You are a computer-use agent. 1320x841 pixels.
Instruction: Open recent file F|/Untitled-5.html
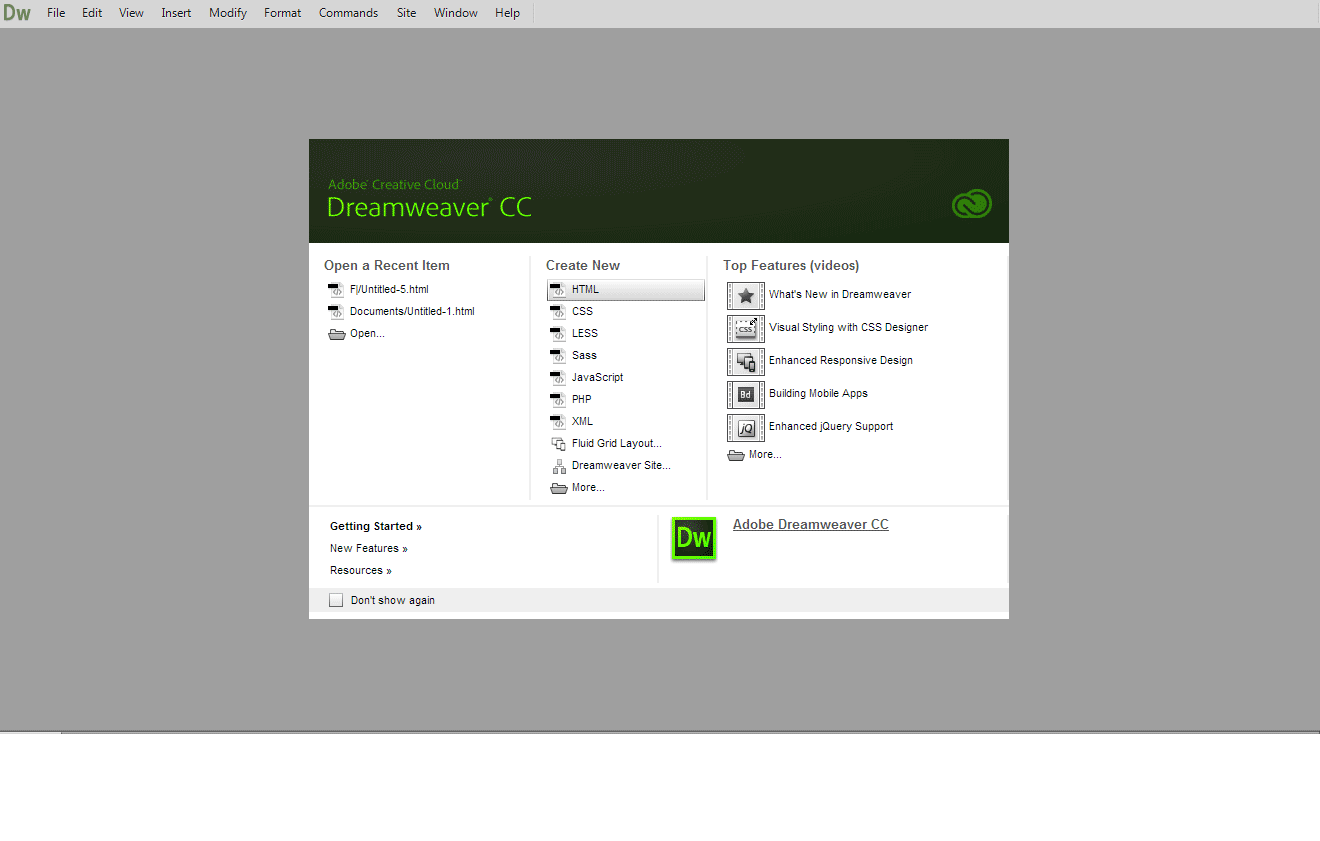click(389, 290)
